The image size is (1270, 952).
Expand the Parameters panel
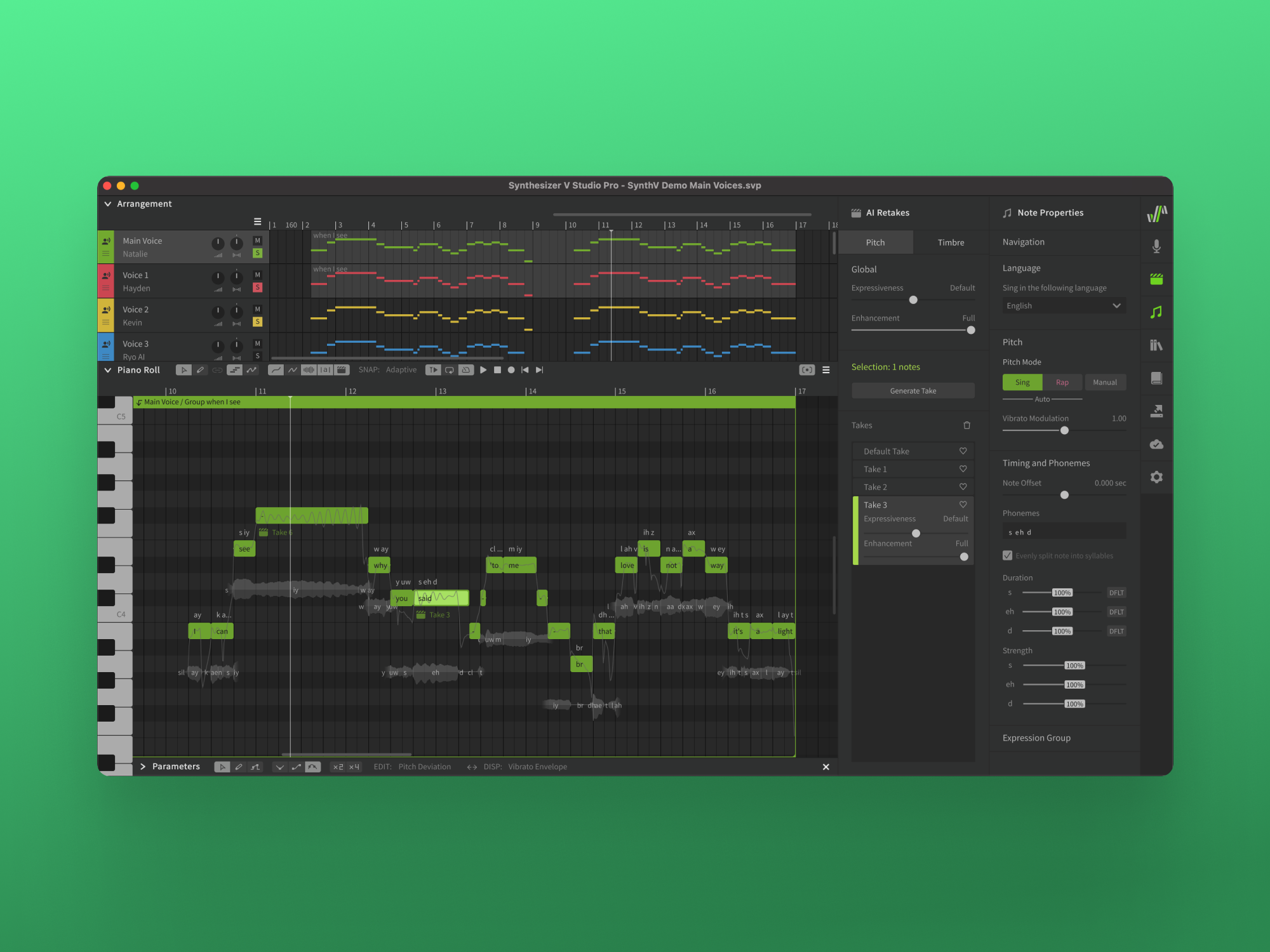point(143,767)
